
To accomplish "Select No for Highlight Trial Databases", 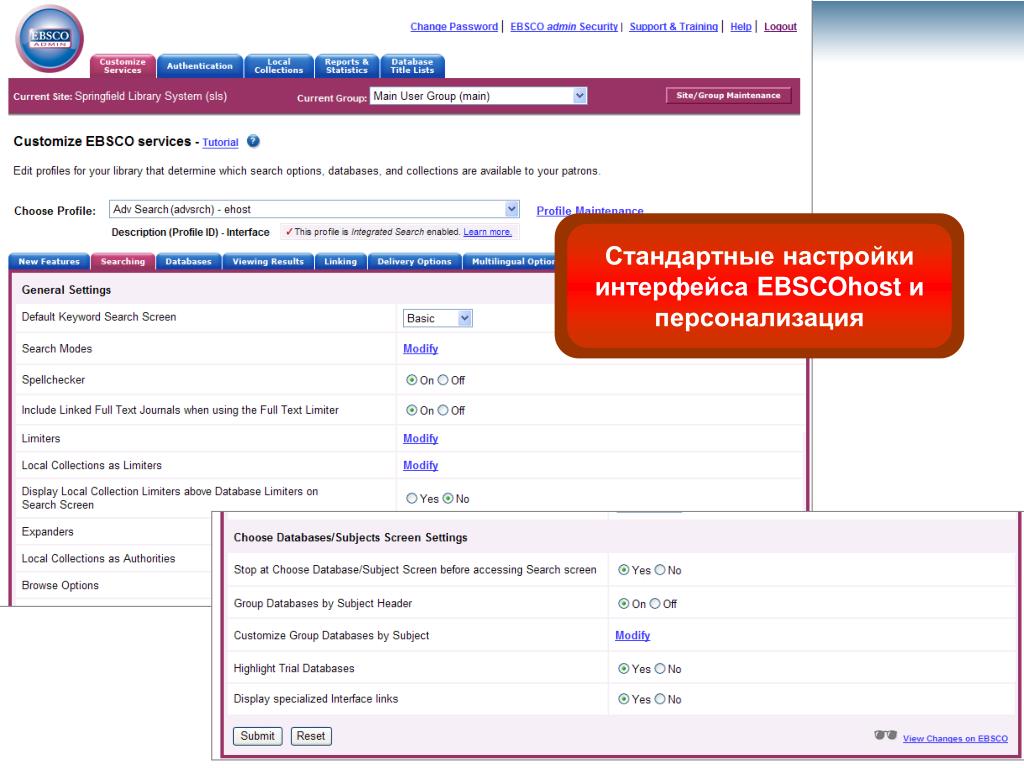I will click(660, 669).
